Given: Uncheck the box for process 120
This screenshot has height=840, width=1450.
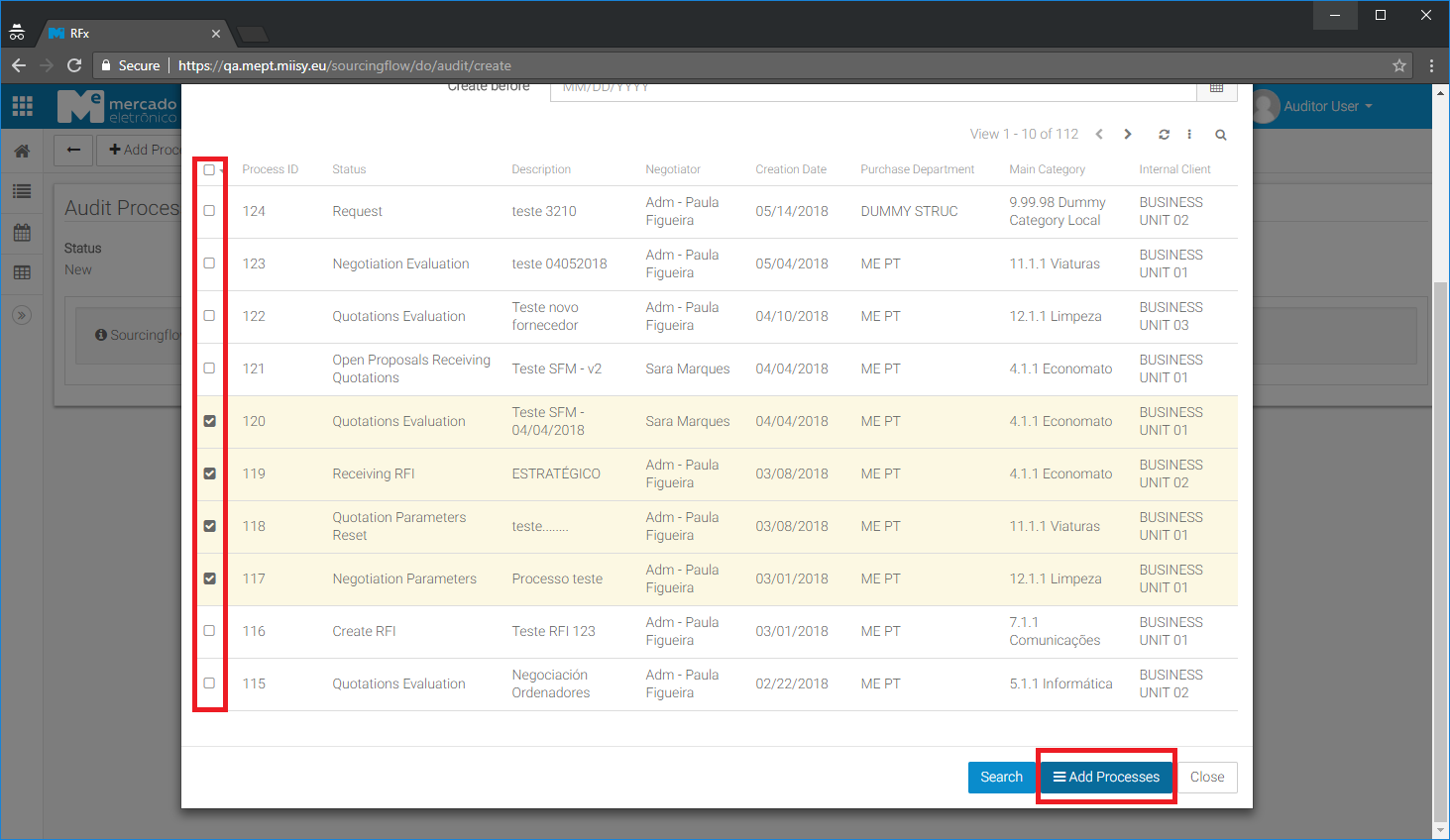Looking at the screenshot, I should (x=209, y=421).
